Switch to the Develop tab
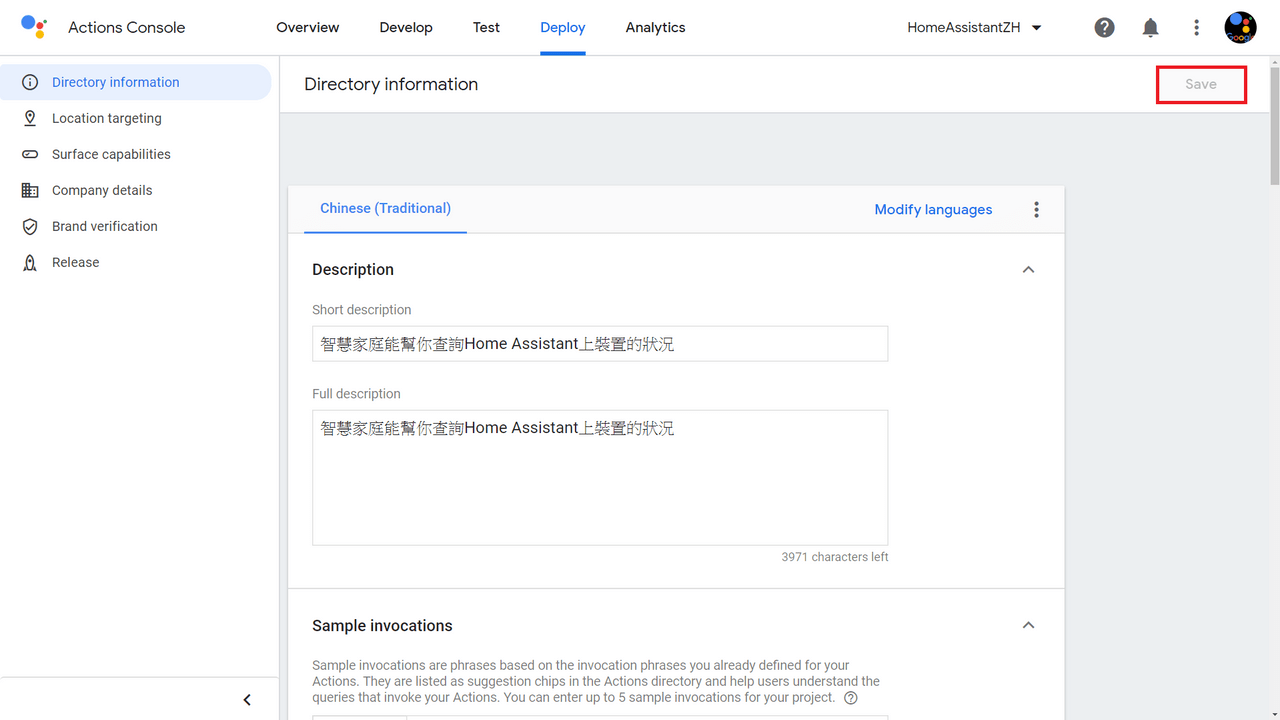 point(406,28)
